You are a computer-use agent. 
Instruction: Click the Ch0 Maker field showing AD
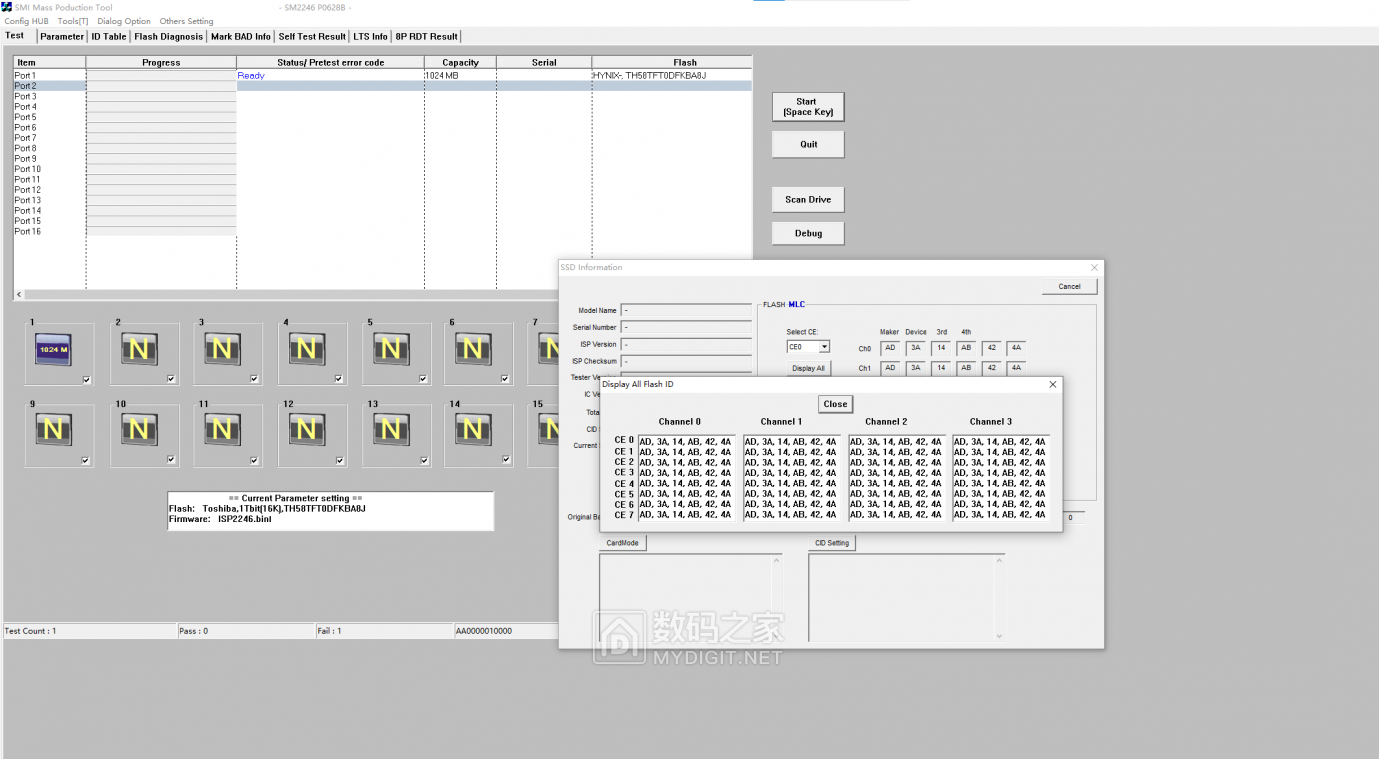pyautogui.click(x=890, y=348)
